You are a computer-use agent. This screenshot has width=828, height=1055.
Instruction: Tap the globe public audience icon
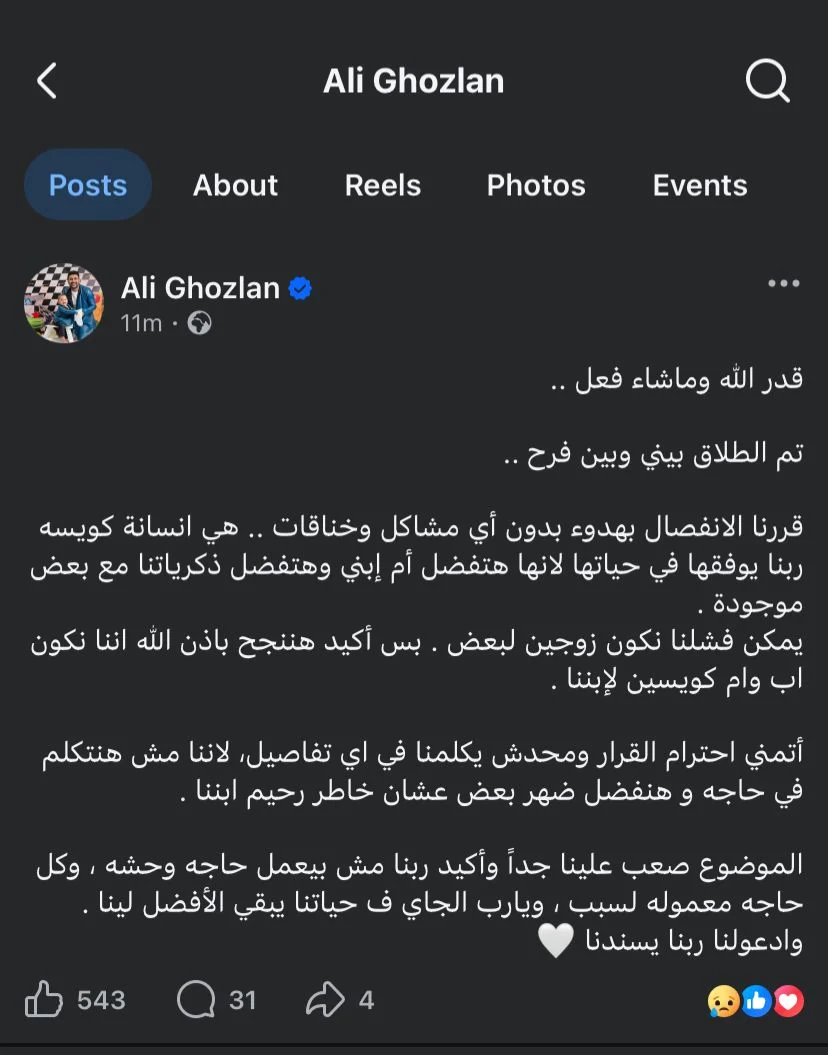point(200,324)
